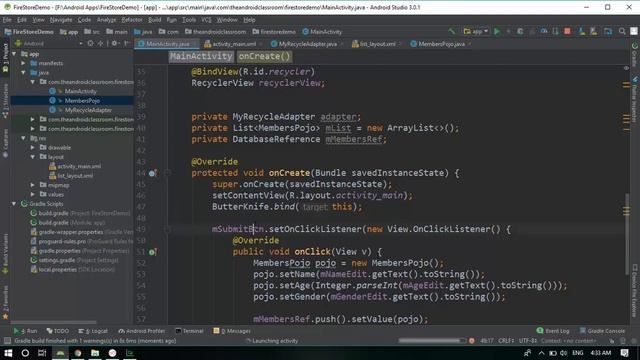Image resolution: width=640 pixels, height=360 pixels.
Task: Open the Android Profiler tool window
Action: coord(142,331)
